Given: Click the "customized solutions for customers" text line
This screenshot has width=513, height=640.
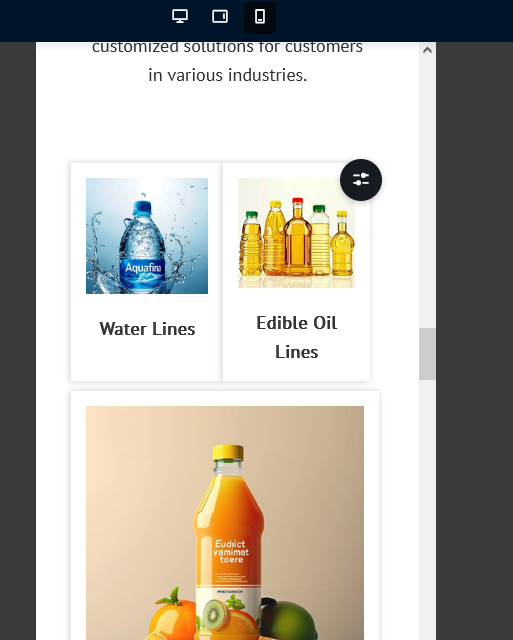Looking at the screenshot, I should [227, 47].
